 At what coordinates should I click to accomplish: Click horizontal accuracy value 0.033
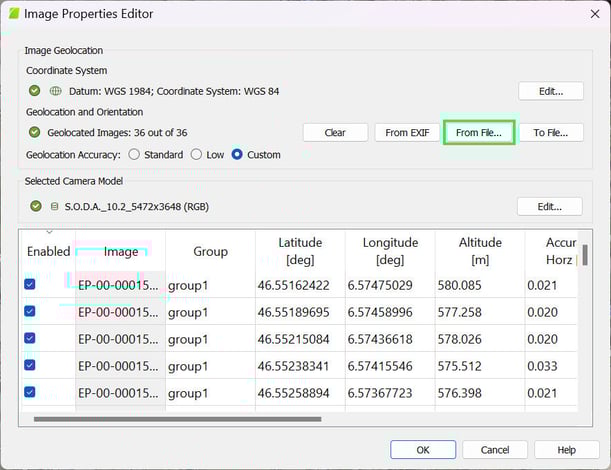(x=542, y=366)
